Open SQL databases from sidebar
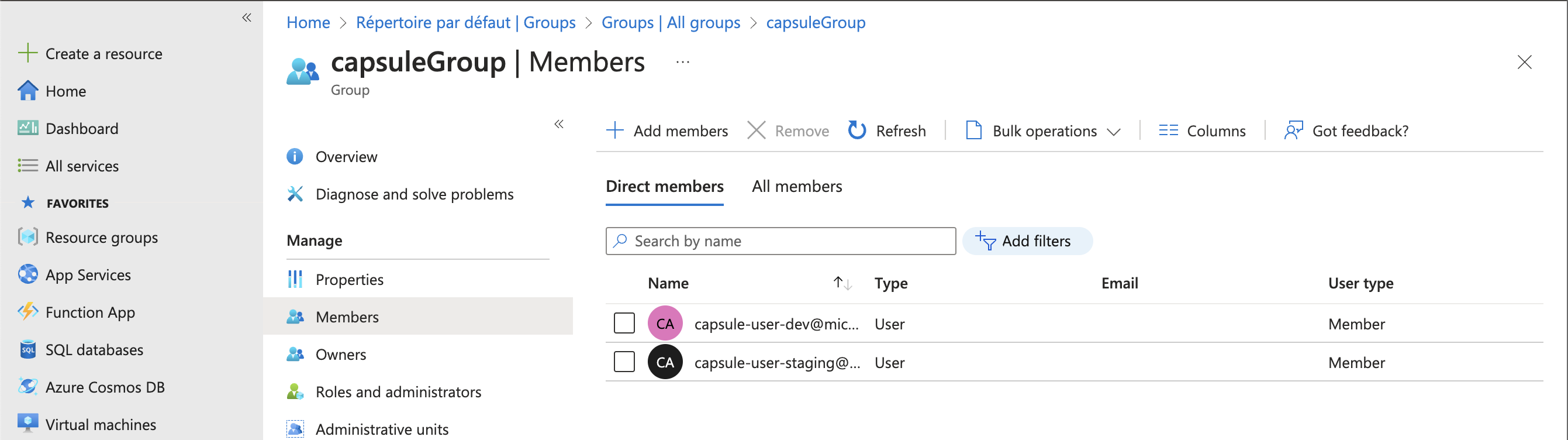 [94, 350]
